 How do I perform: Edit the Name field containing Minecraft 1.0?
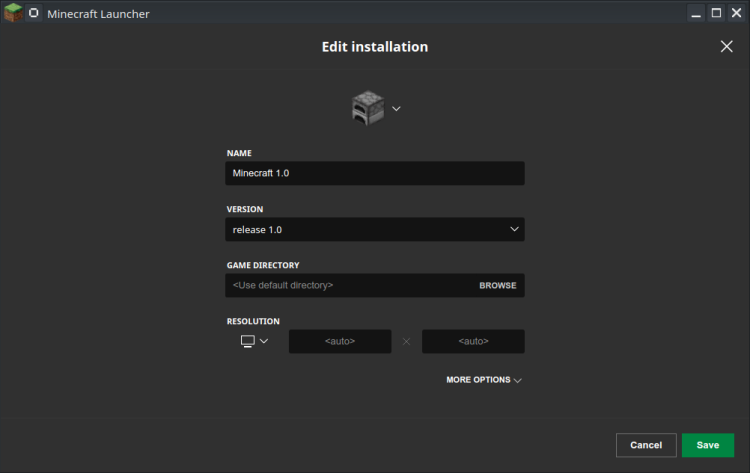(x=375, y=173)
